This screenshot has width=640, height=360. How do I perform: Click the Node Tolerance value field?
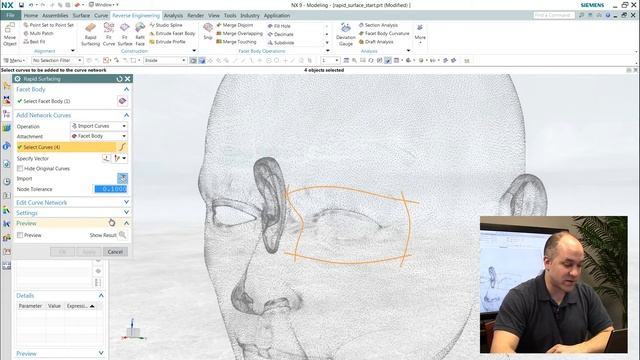click(x=111, y=189)
